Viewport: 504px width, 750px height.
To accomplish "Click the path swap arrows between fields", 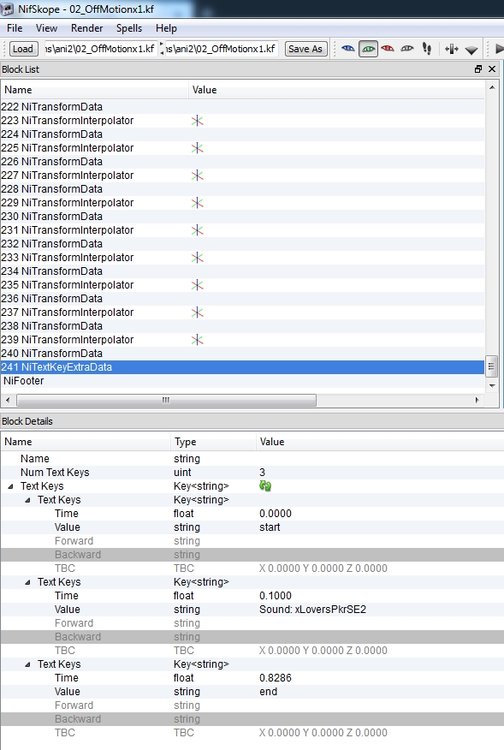I will pyautogui.click(x=161, y=48).
